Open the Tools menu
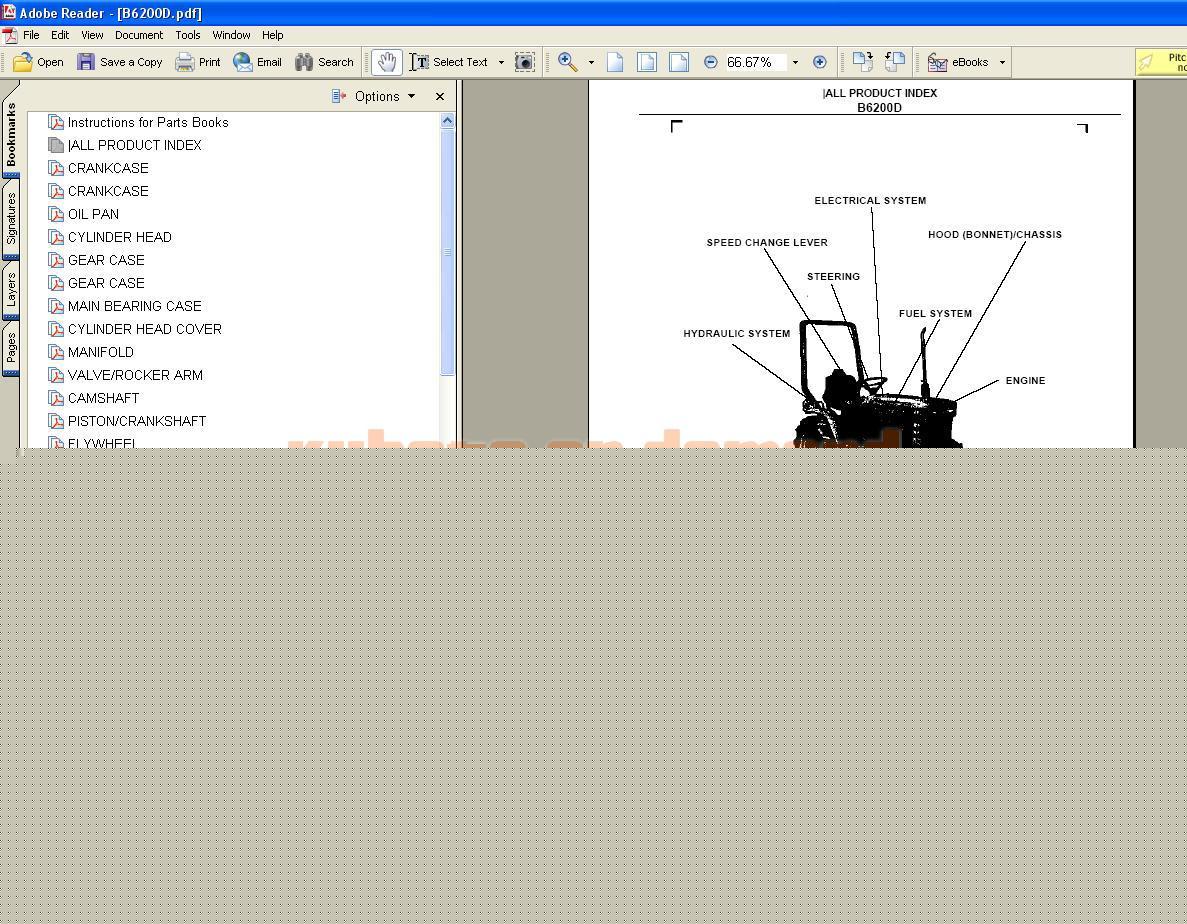Screen dimensions: 1187x924 click(188, 35)
